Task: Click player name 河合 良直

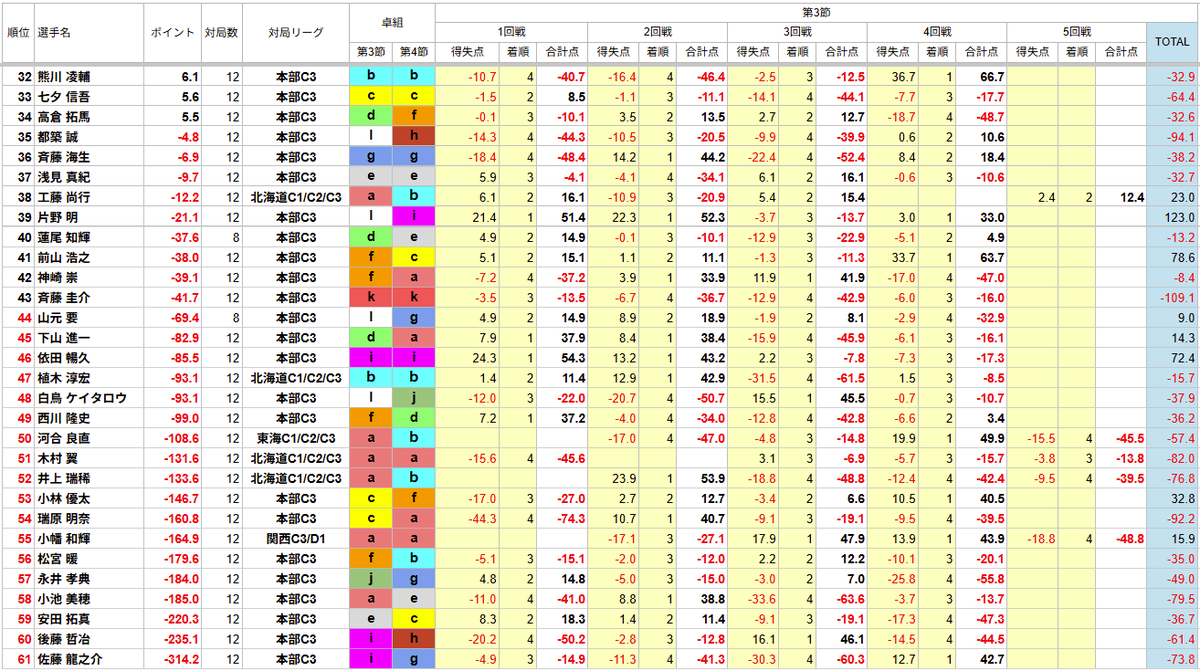Action: click(64, 438)
